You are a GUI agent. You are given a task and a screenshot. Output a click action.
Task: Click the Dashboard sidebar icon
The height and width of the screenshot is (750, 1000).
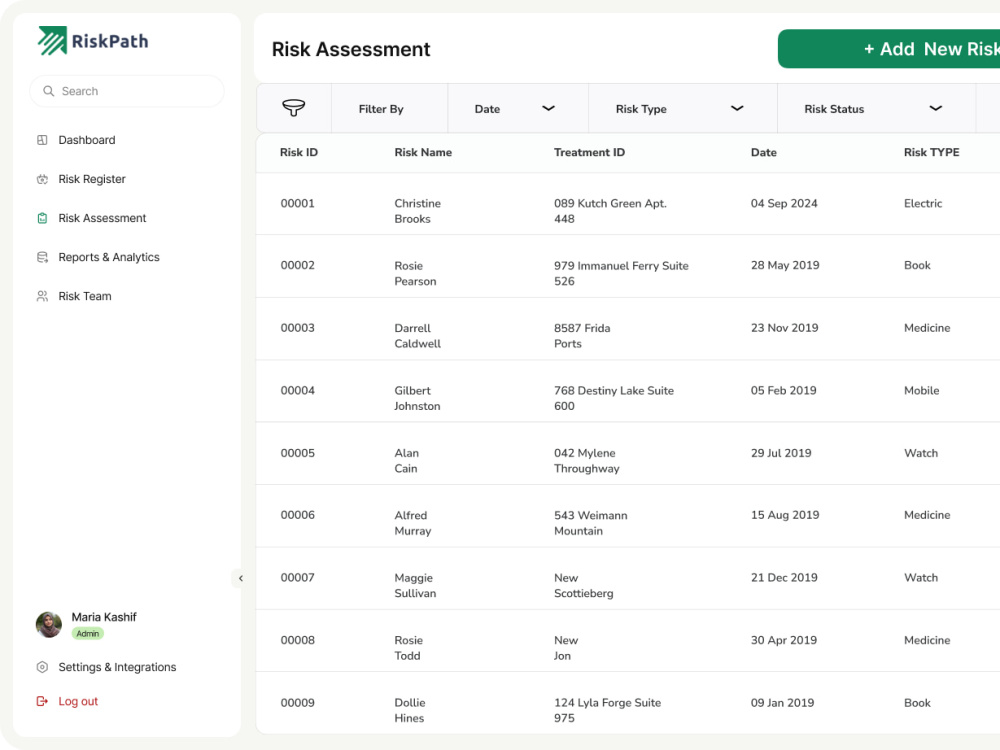click(x=42, y=140)
